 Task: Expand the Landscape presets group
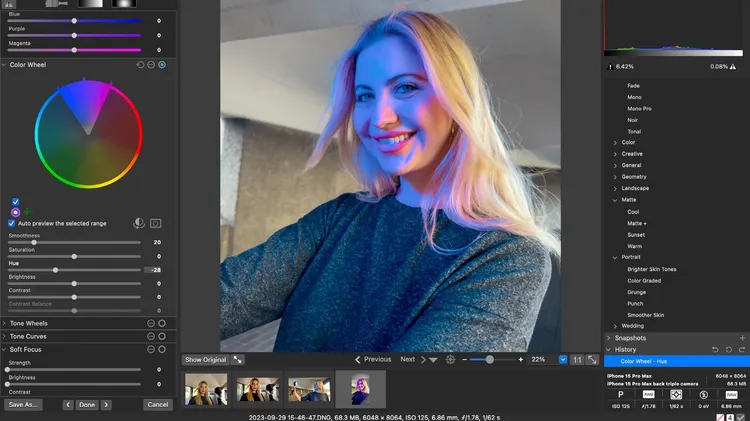615,188
